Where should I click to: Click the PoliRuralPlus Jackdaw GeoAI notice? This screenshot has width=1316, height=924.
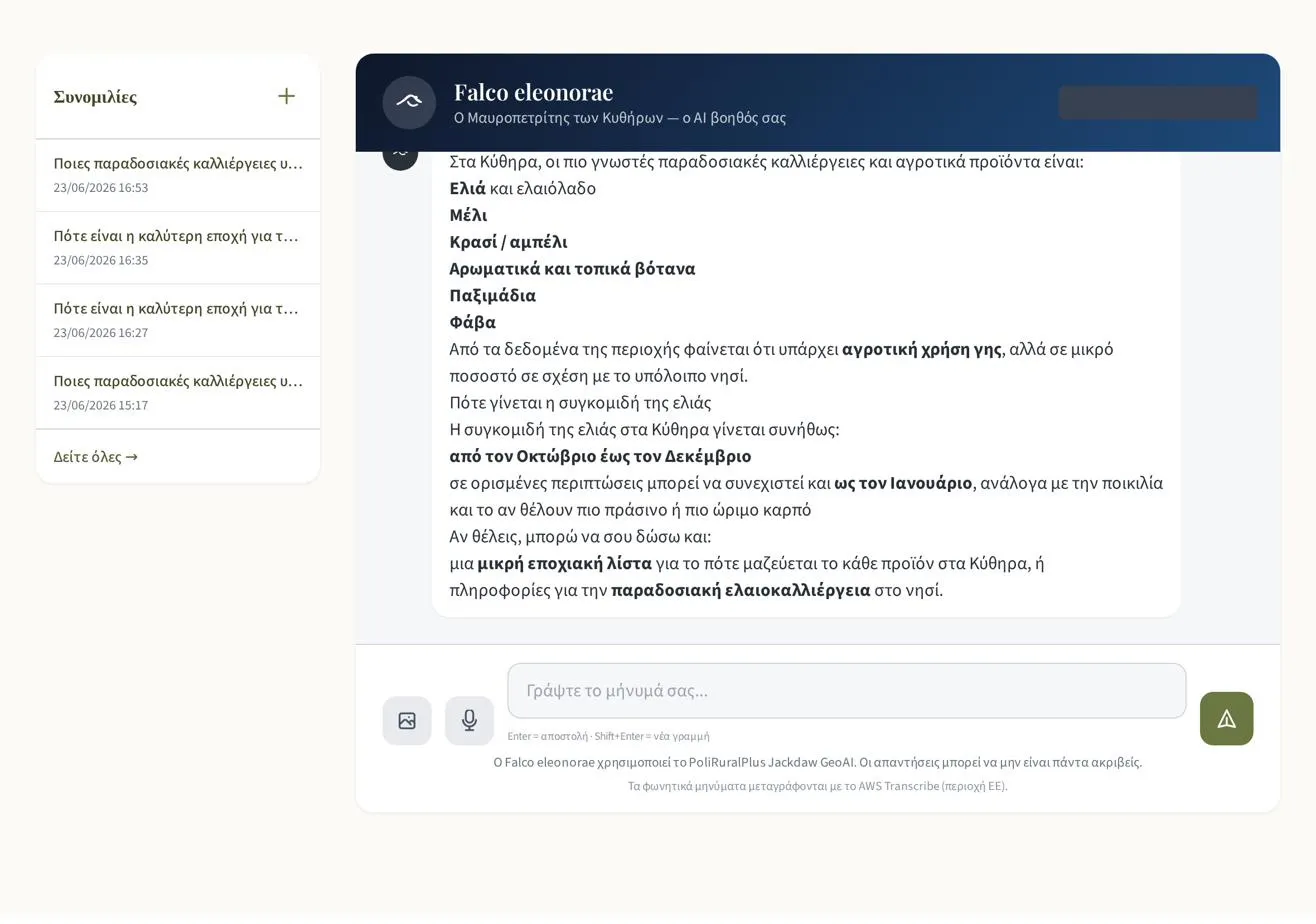tap(817, 762)
